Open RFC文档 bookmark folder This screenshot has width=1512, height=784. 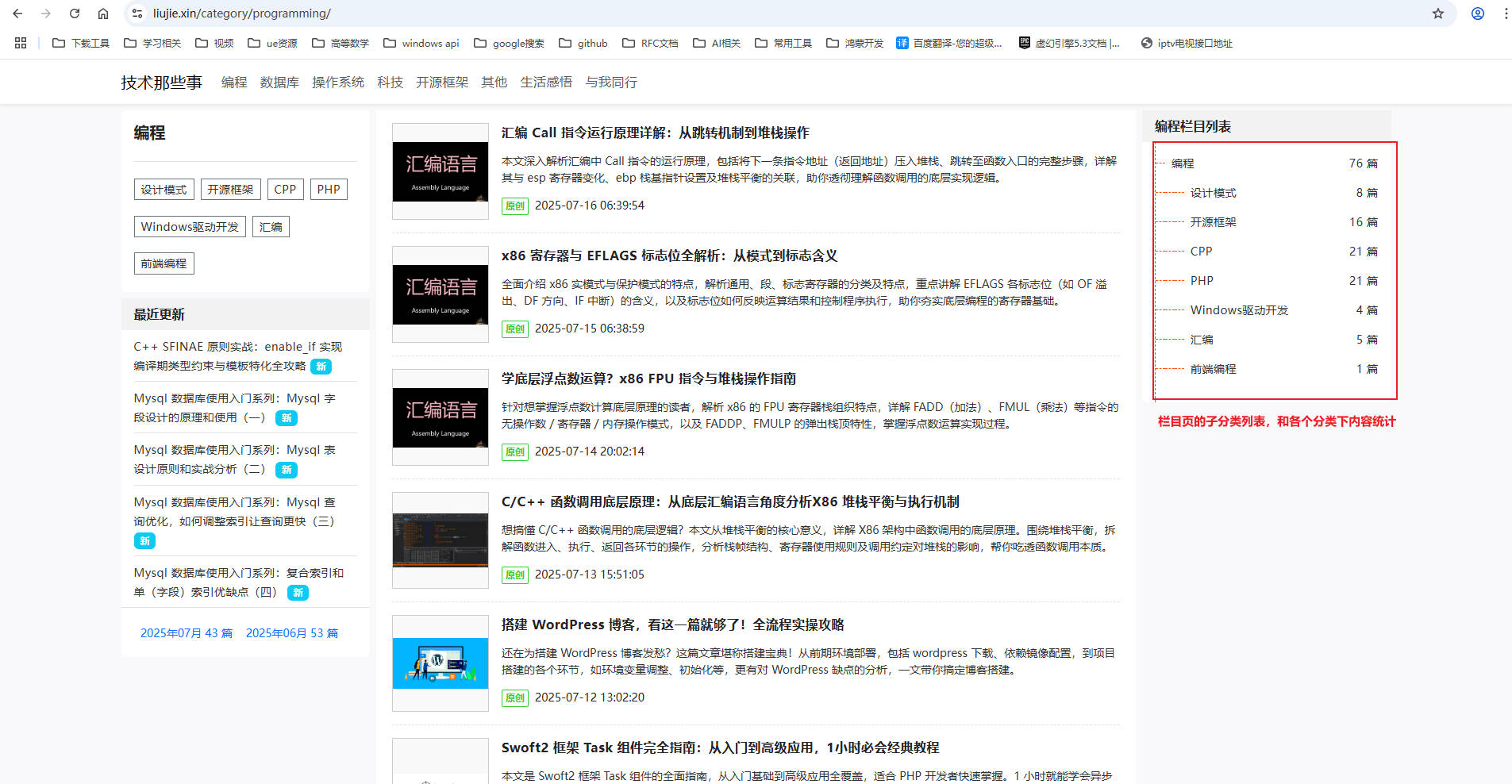point(650,43)
